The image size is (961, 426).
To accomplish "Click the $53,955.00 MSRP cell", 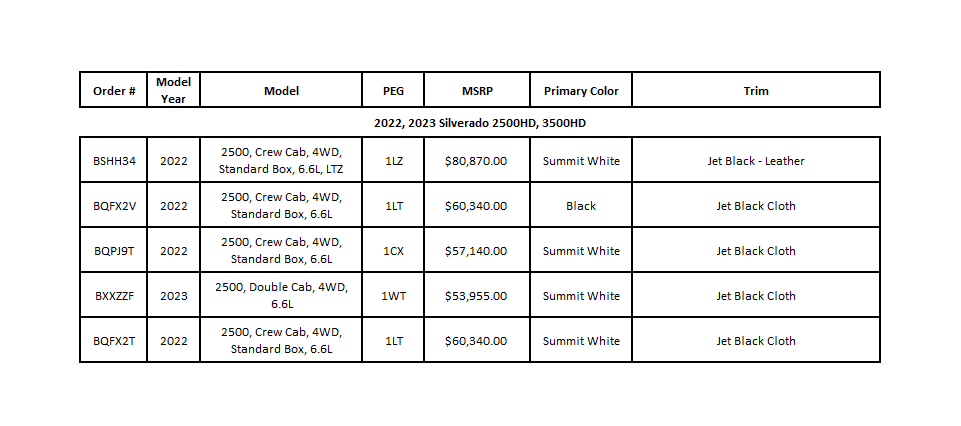I will coord(477,295).
